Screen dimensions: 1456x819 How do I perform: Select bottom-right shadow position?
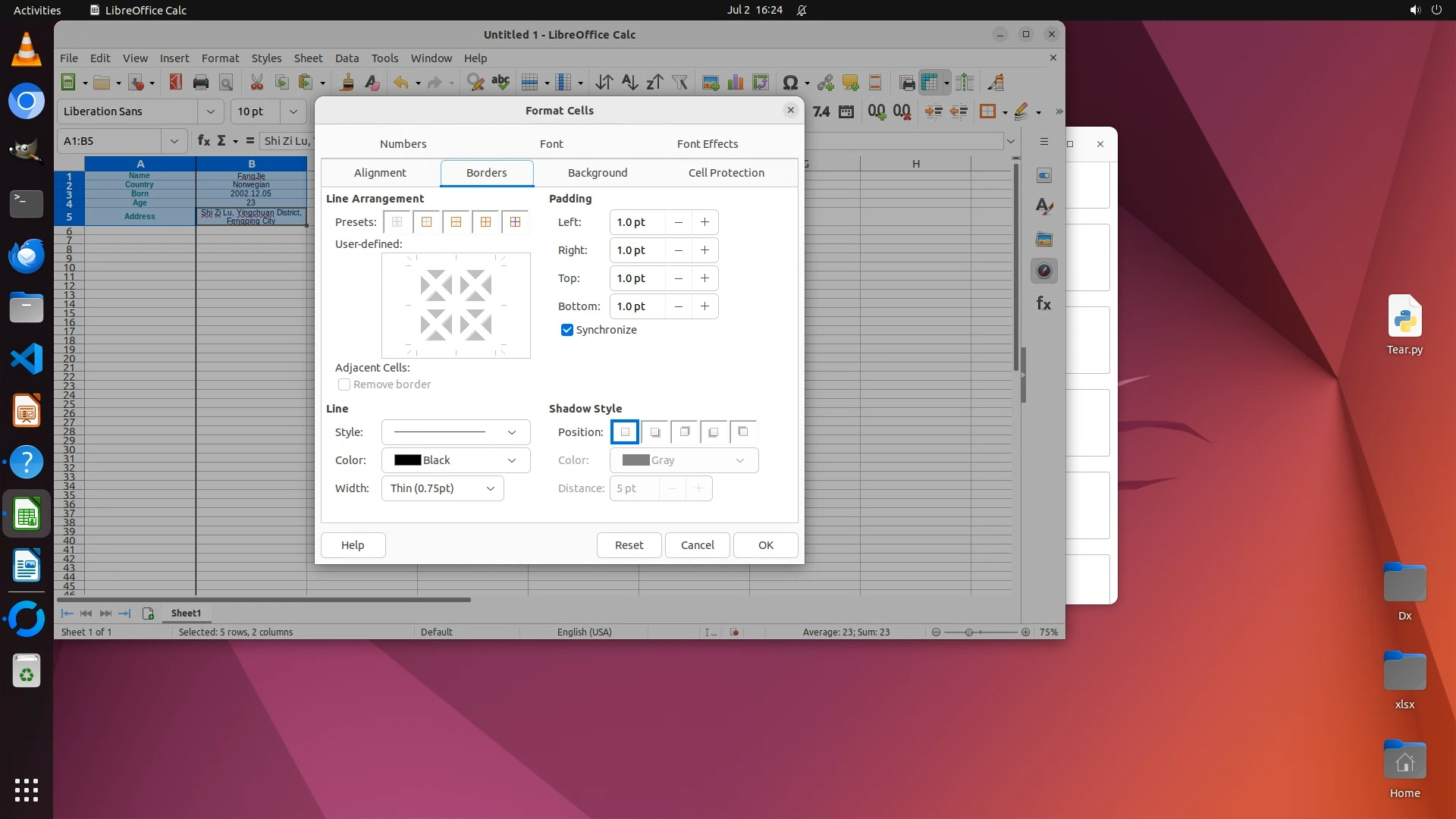pos(654,432)
